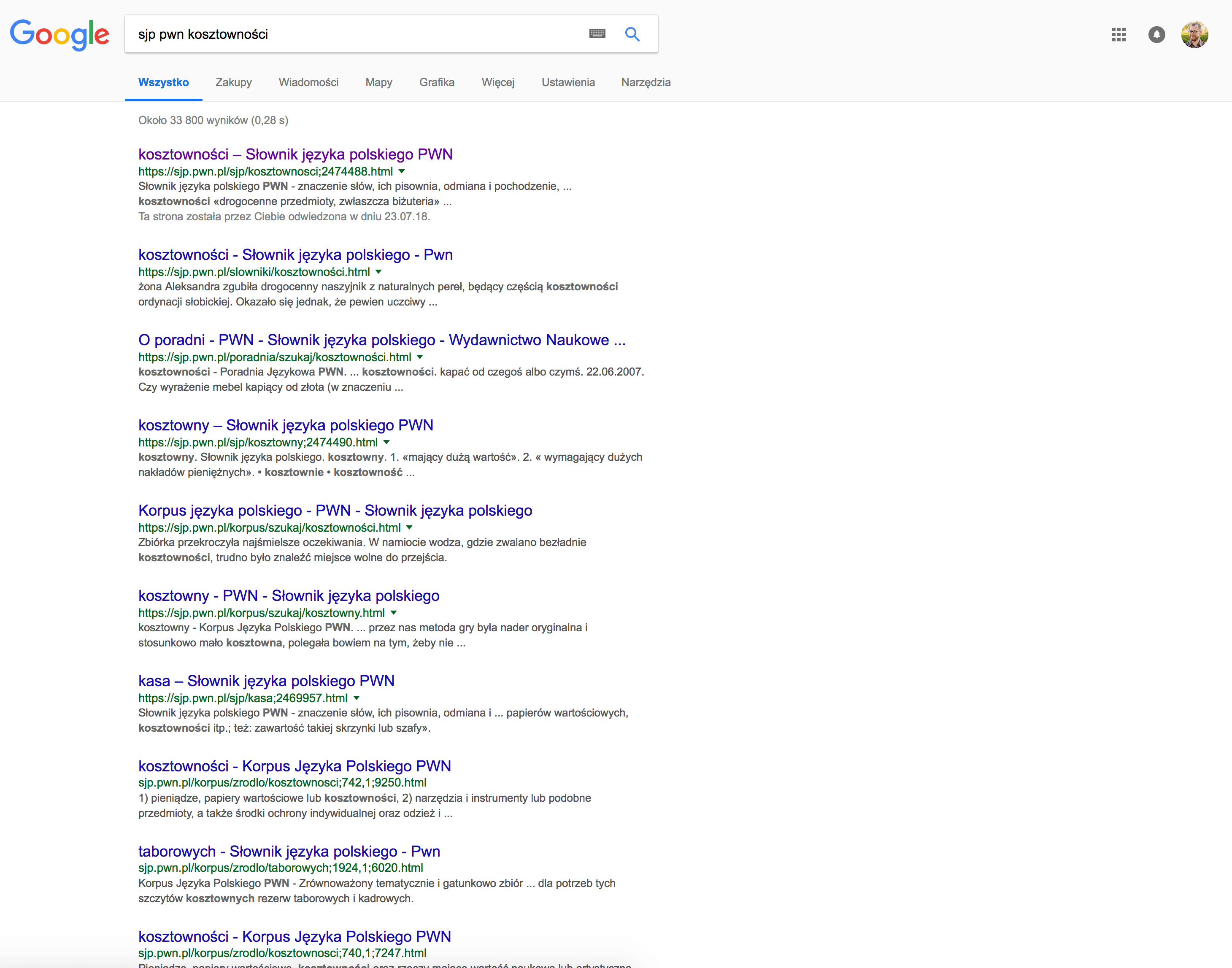The height and width of the screenshot is (968, 1232).
Task: Open the Więcej menu
Action: point(498,82)
